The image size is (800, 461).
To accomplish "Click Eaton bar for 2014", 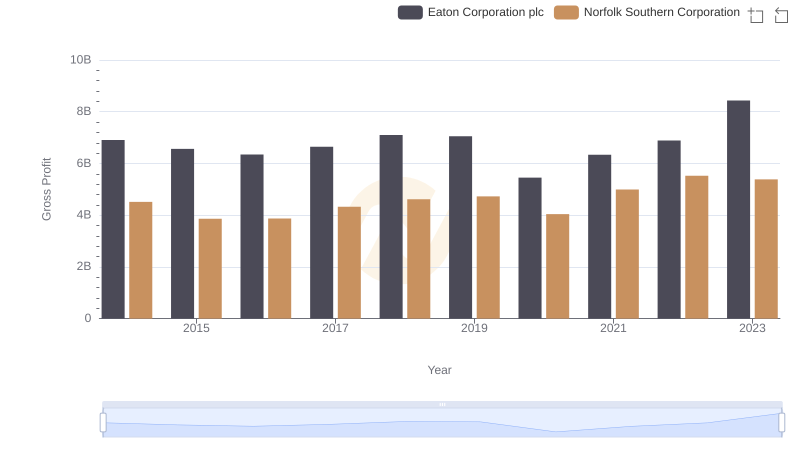I will [x=113, y=229].
